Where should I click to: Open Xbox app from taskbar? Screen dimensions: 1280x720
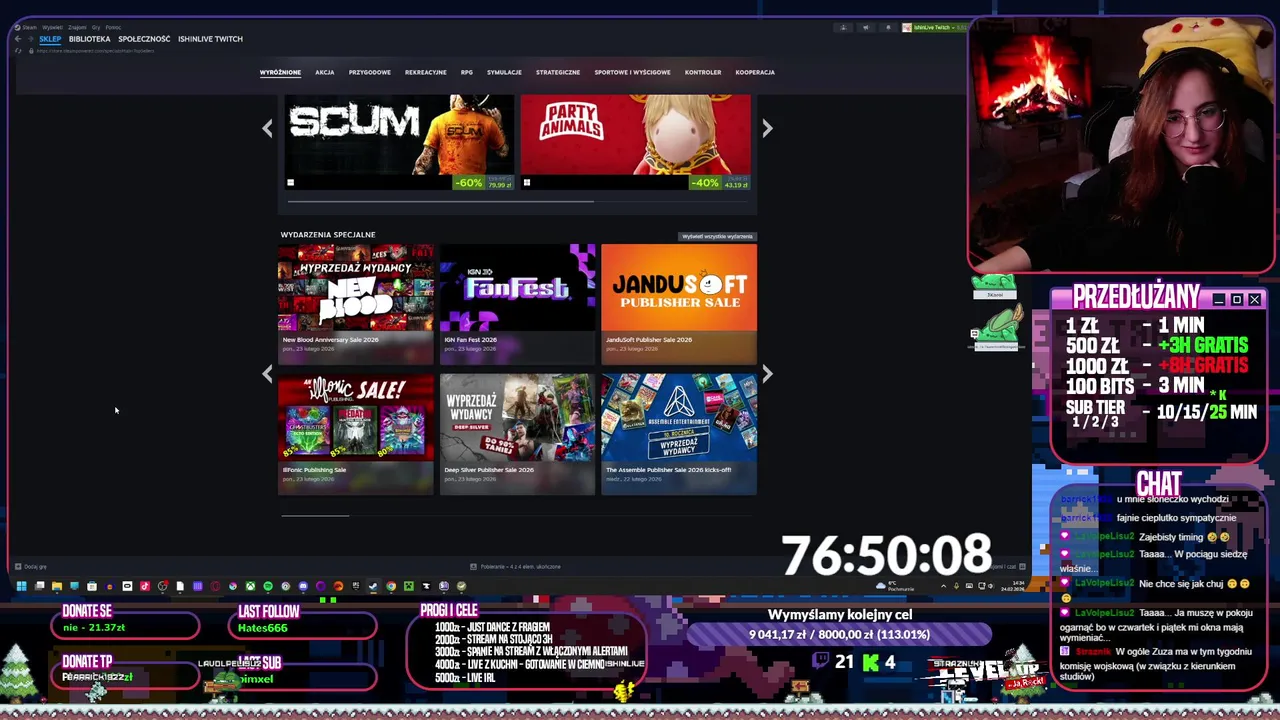[250, 586]
